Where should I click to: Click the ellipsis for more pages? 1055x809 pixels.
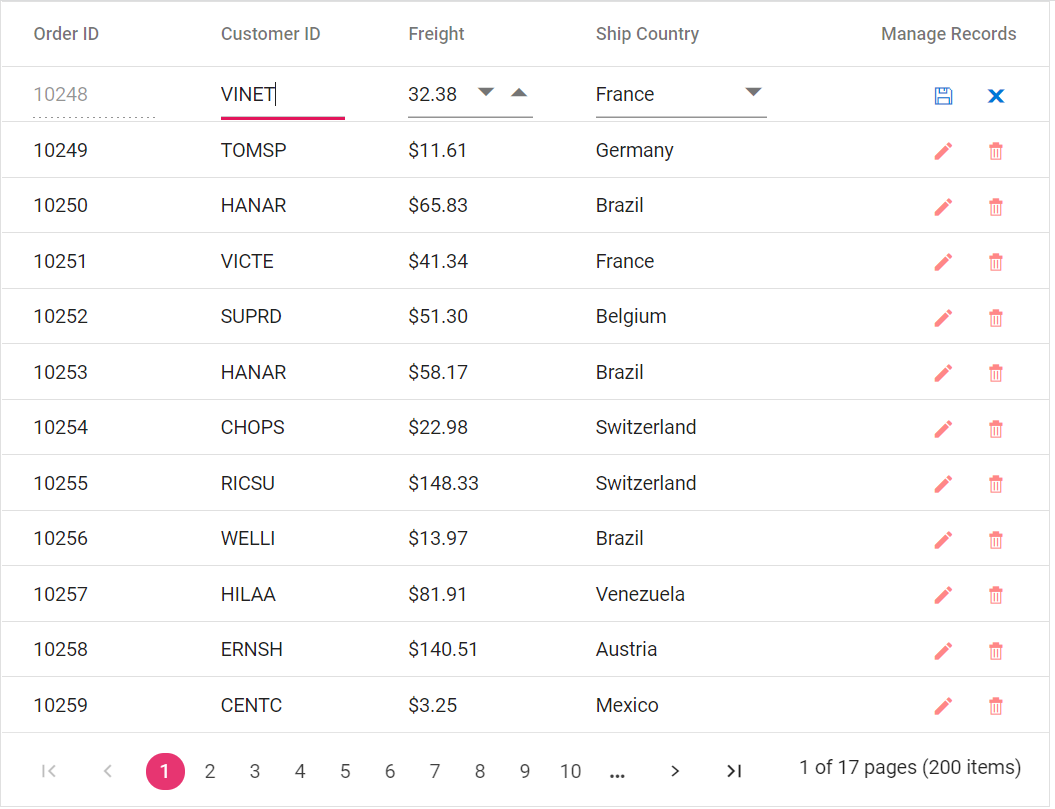617,771
